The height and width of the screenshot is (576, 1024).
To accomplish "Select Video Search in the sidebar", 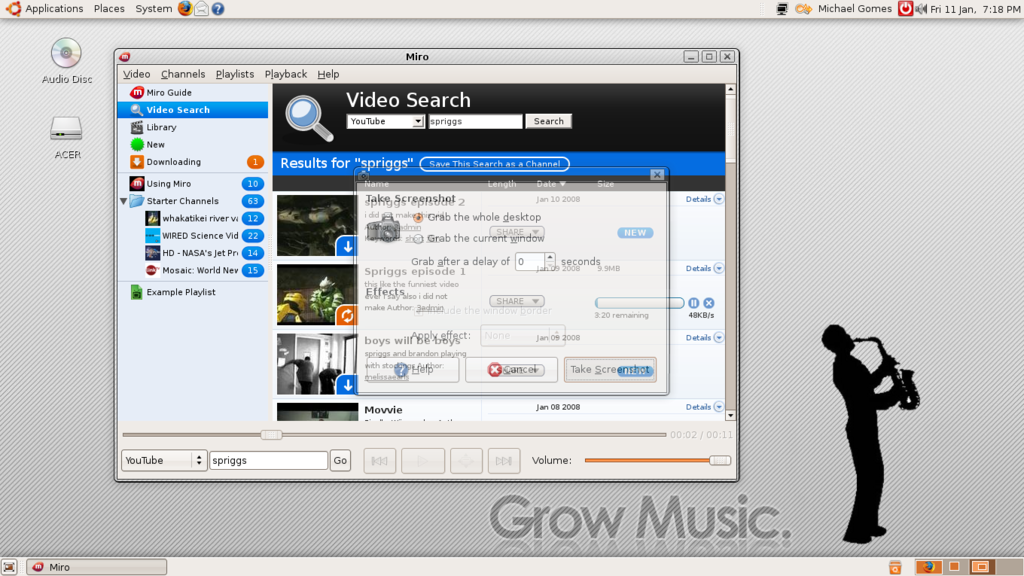I will (193, 110).
